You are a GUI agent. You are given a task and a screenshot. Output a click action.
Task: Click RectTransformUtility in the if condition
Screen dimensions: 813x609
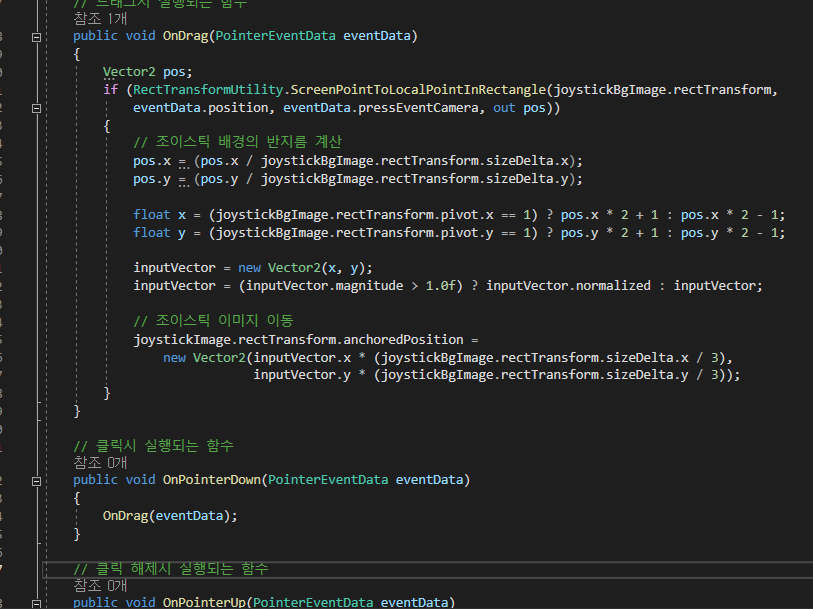pyautogui.click(x=208, y=90)
